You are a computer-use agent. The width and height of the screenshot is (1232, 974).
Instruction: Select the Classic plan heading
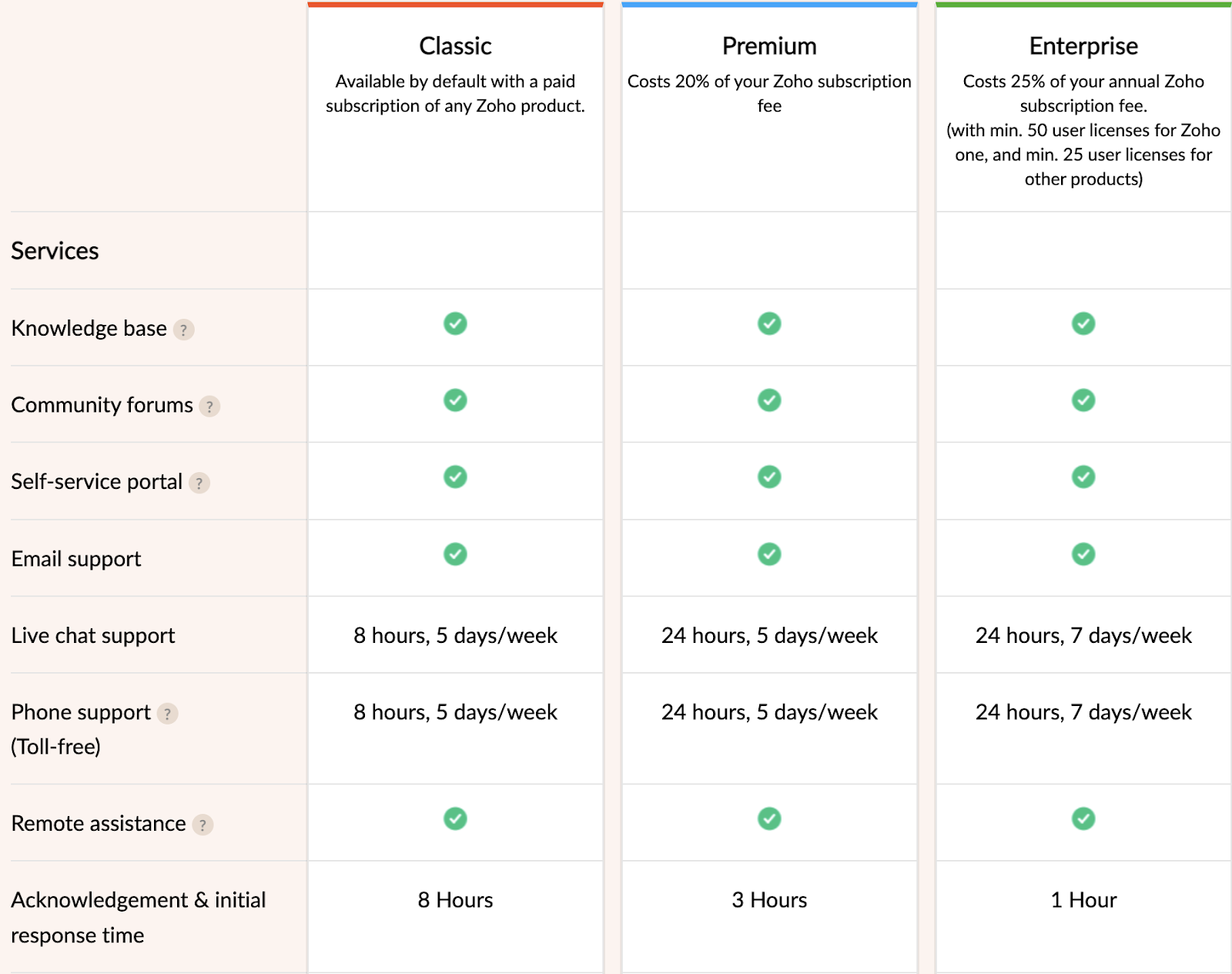455,46
